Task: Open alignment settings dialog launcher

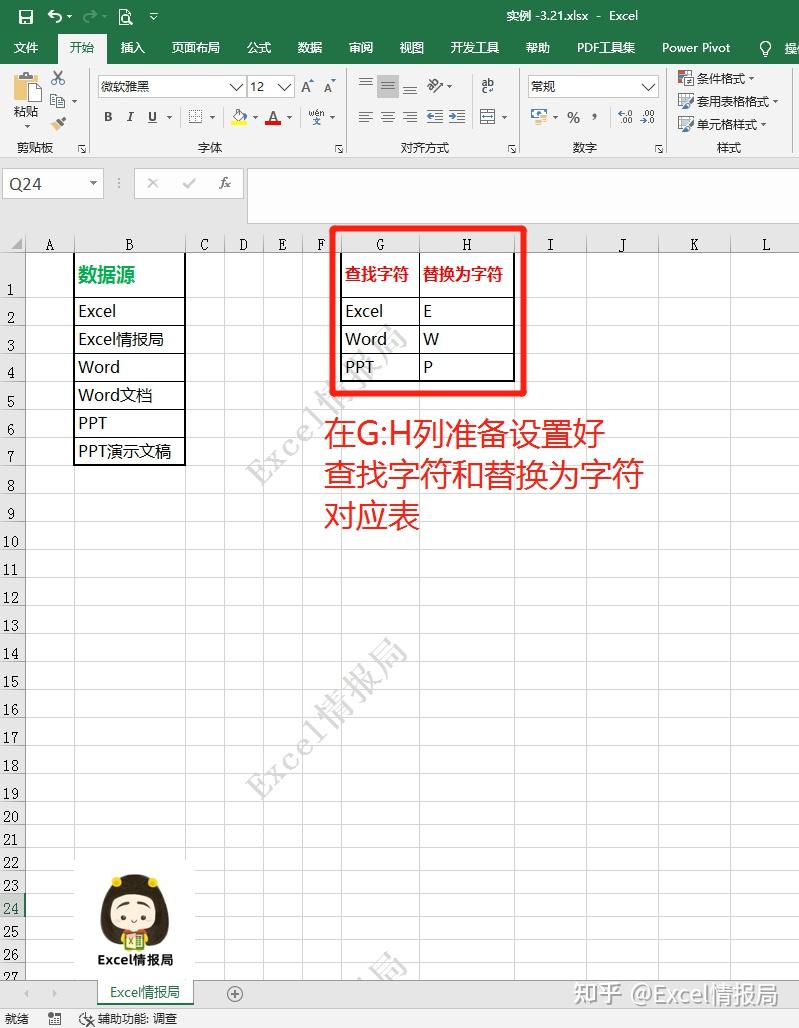Action: coord(512,149)
